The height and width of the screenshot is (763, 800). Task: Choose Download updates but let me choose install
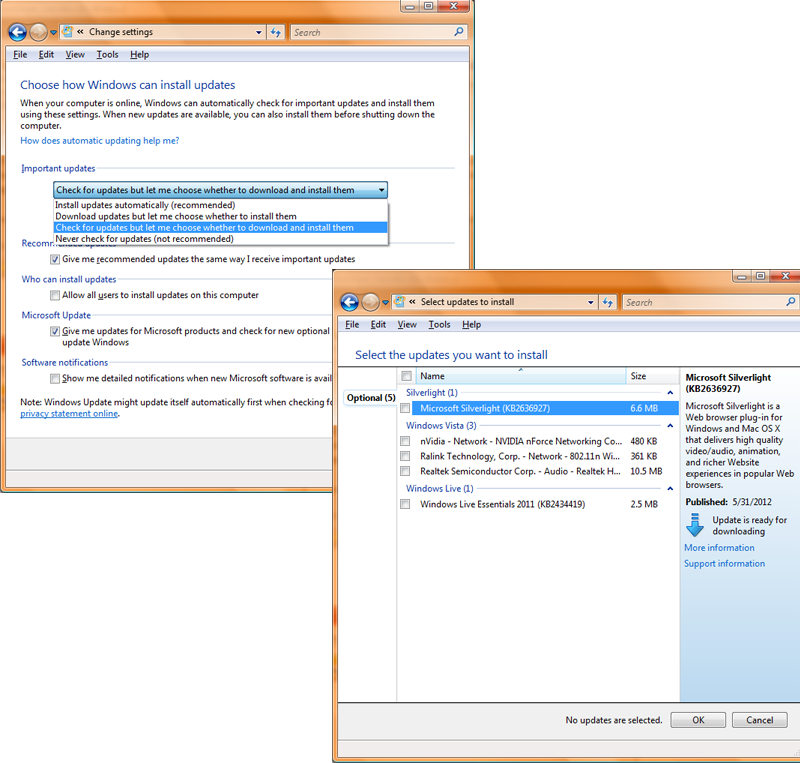[220, 216]
